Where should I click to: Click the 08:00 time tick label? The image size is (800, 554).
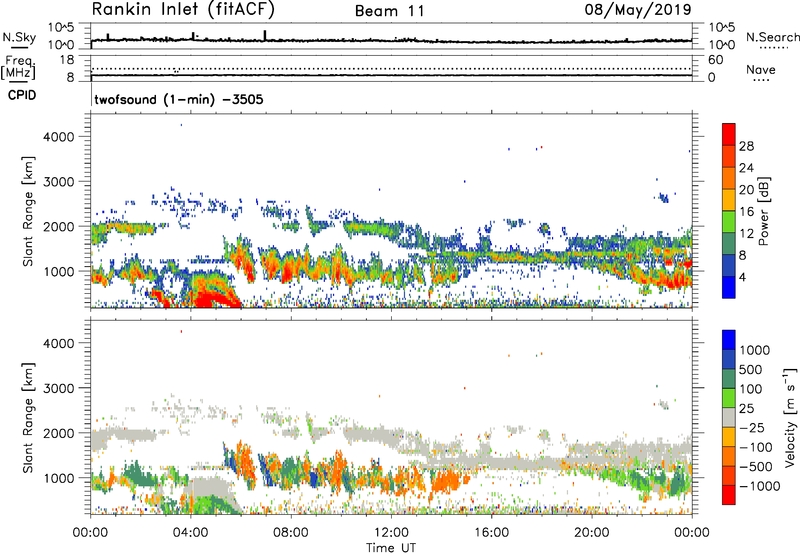pyautogui.click(x=290, y=533)
